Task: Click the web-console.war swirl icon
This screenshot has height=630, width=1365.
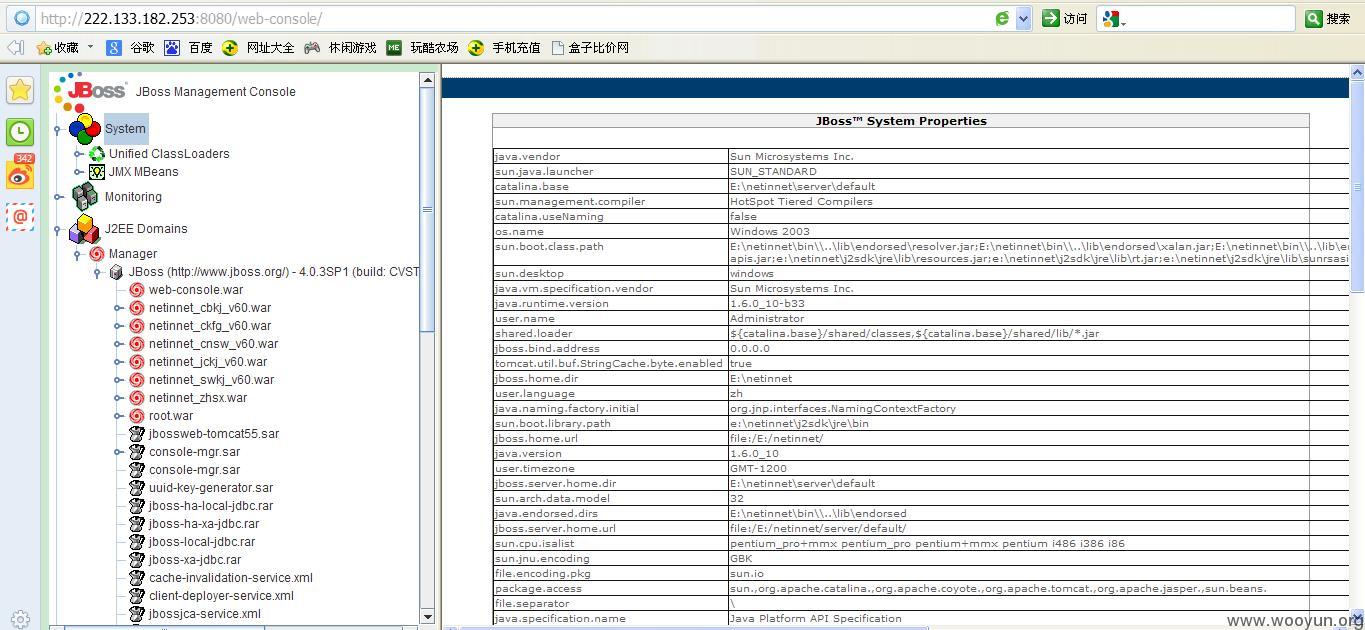Action: coord(137,290)
